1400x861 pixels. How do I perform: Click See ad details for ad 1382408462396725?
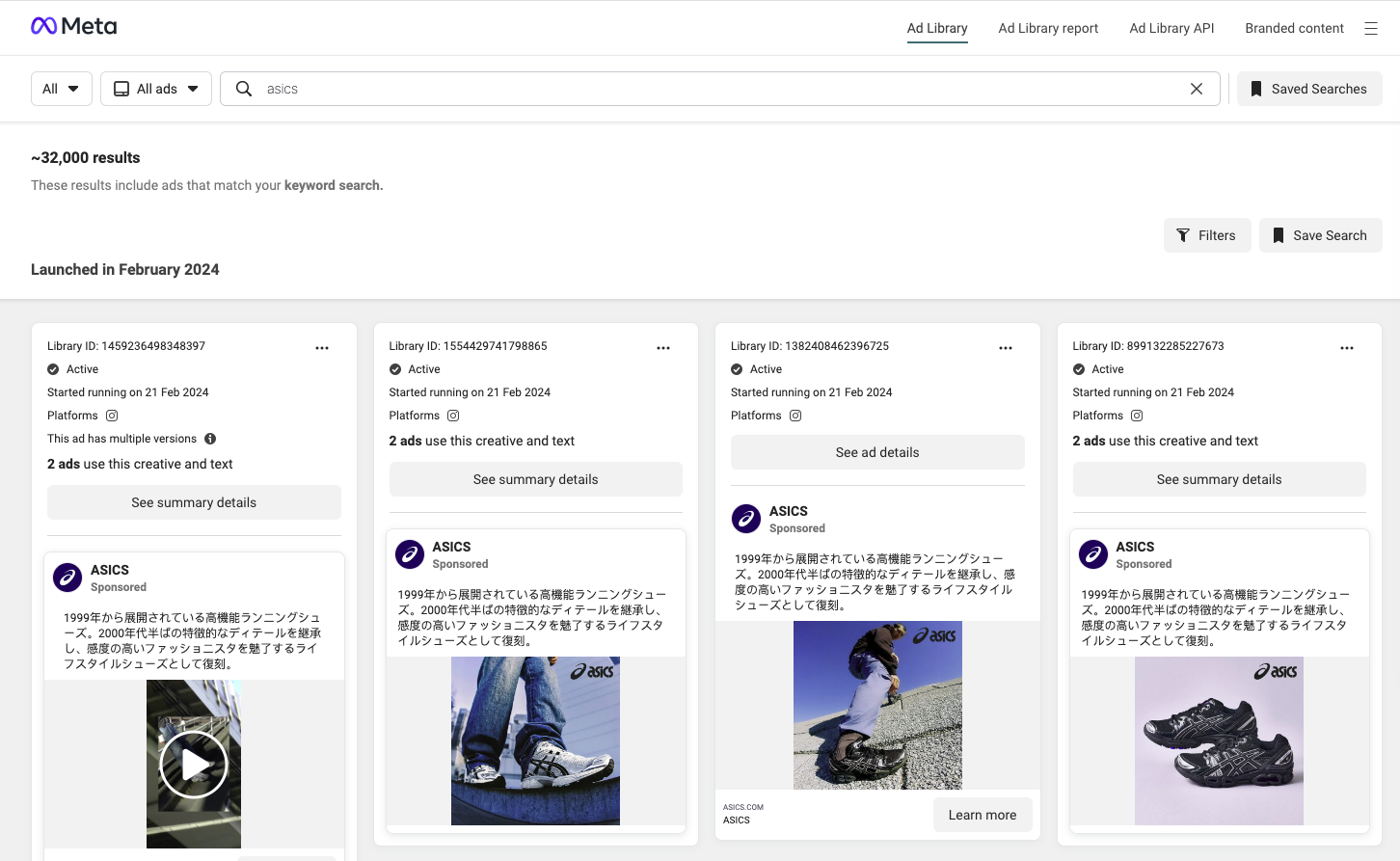pyautogui.click(x=877, y=452)
